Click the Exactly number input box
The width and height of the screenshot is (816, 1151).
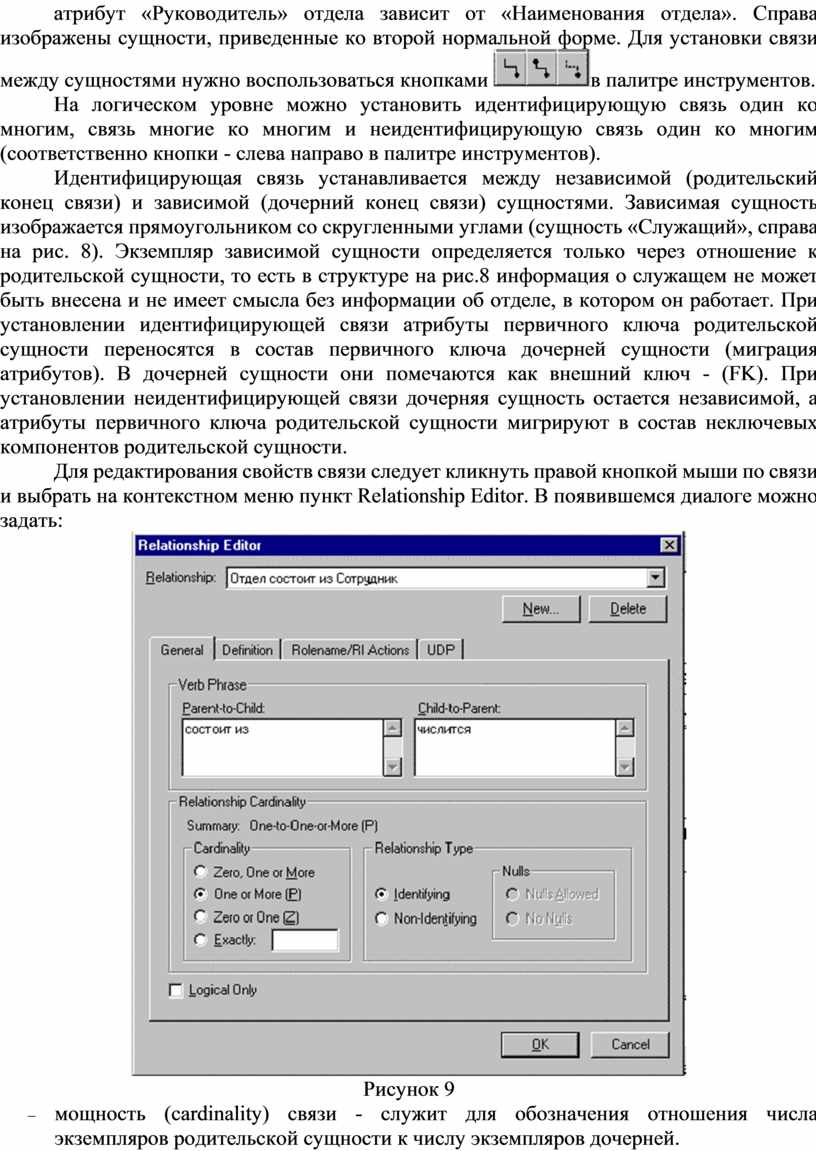305,940
